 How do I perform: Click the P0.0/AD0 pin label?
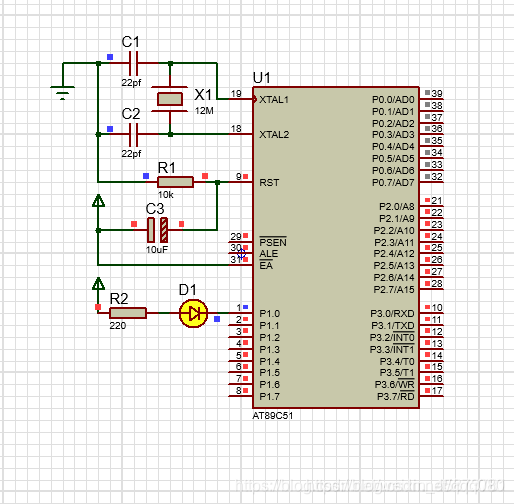(x=393, y=100)
